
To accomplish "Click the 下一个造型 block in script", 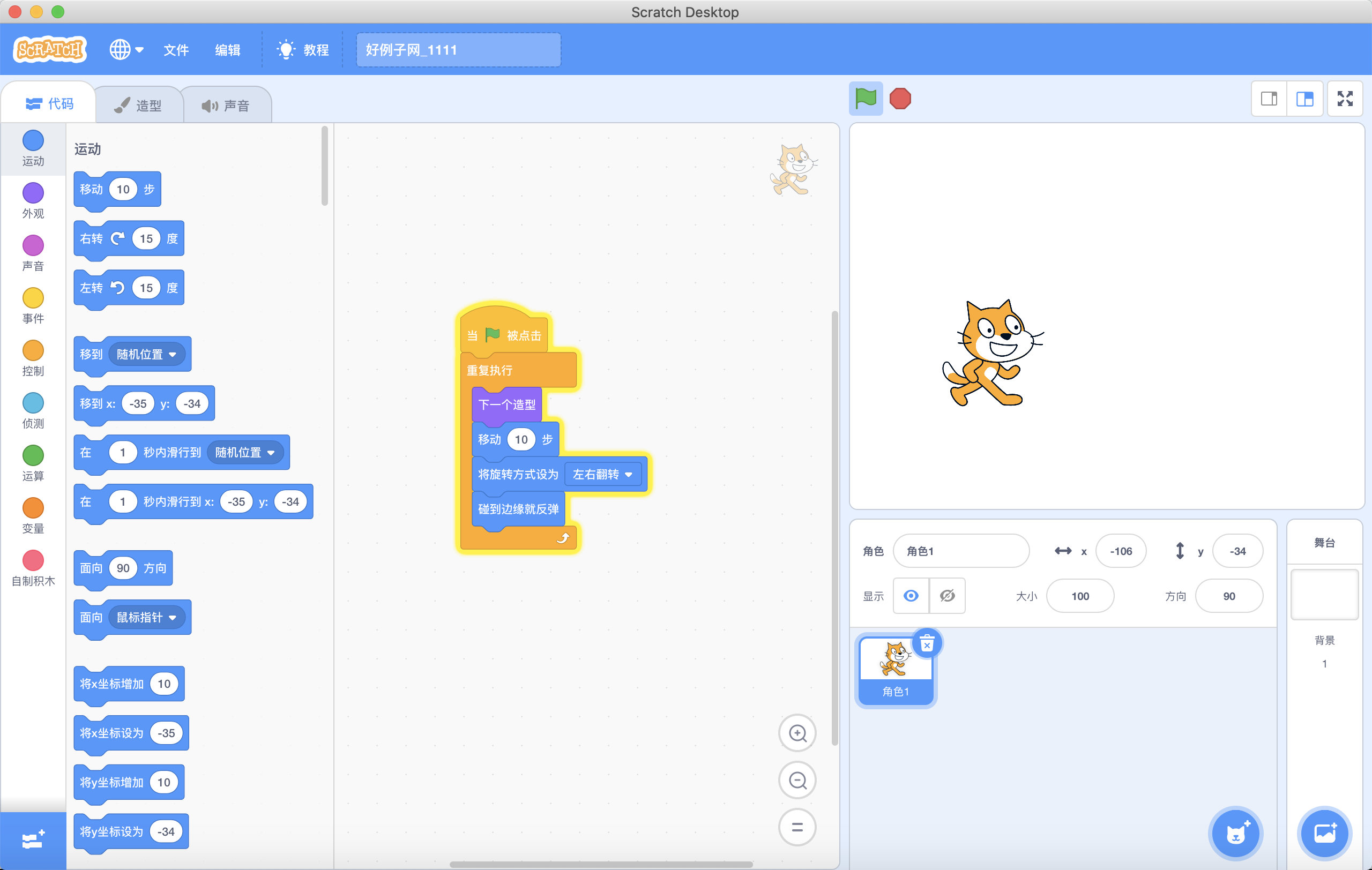I will pos(506,405).
